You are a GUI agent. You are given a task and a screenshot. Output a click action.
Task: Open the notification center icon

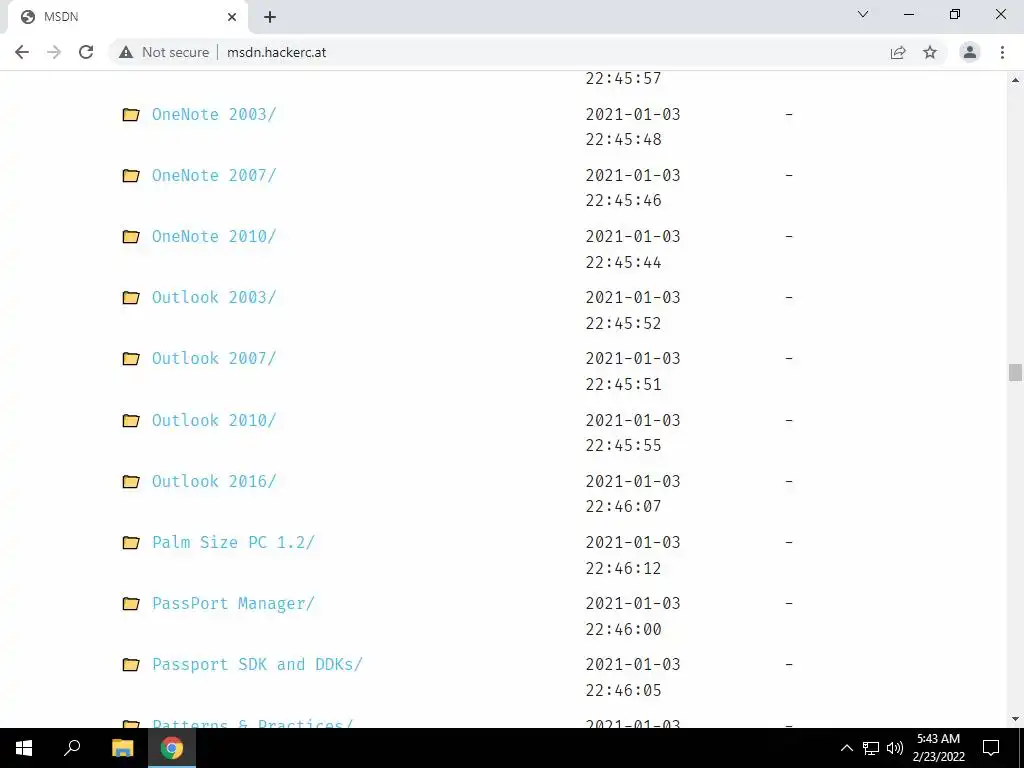991,748
